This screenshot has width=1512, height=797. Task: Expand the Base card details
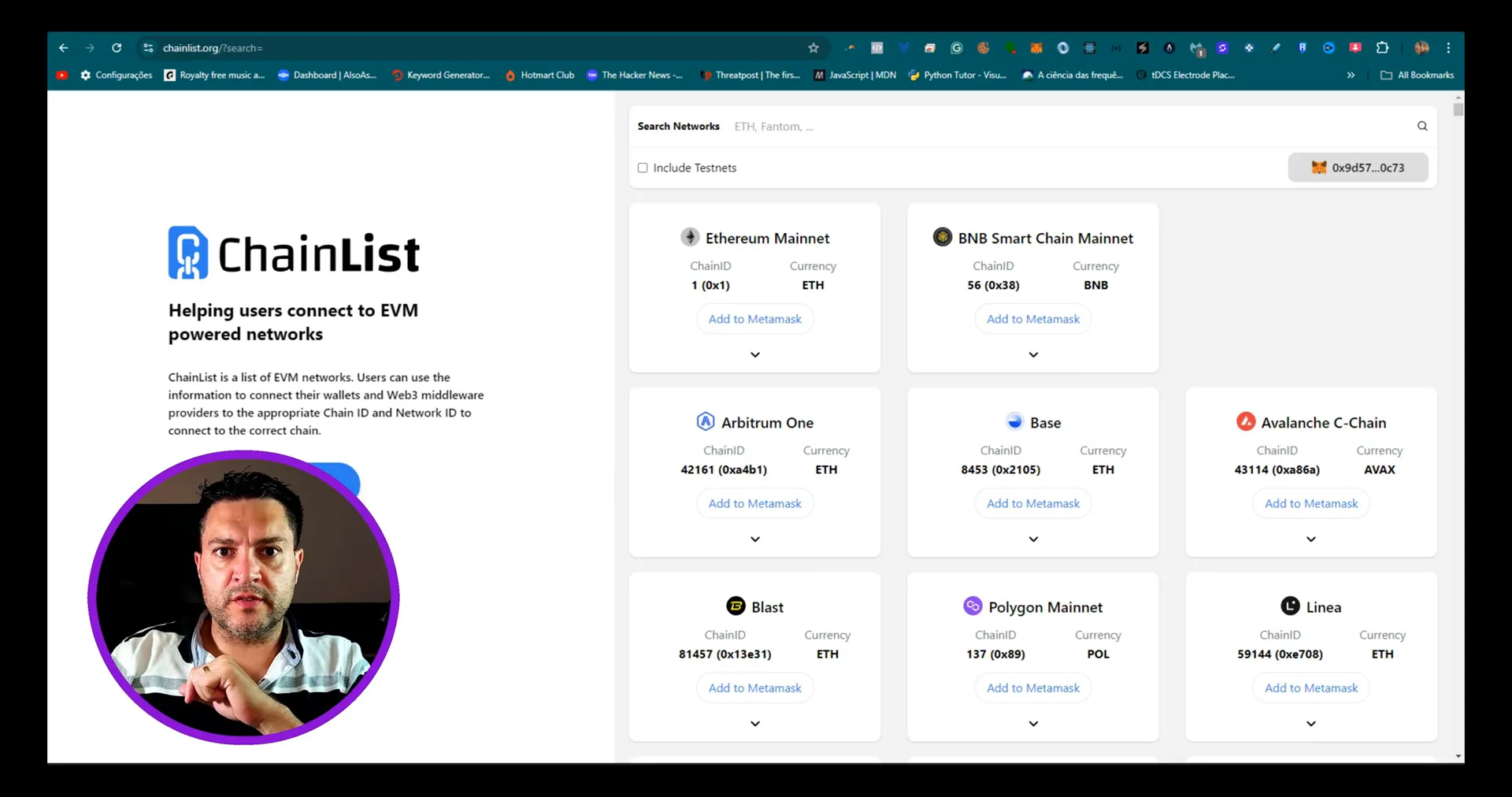[x=1033, y=539]
